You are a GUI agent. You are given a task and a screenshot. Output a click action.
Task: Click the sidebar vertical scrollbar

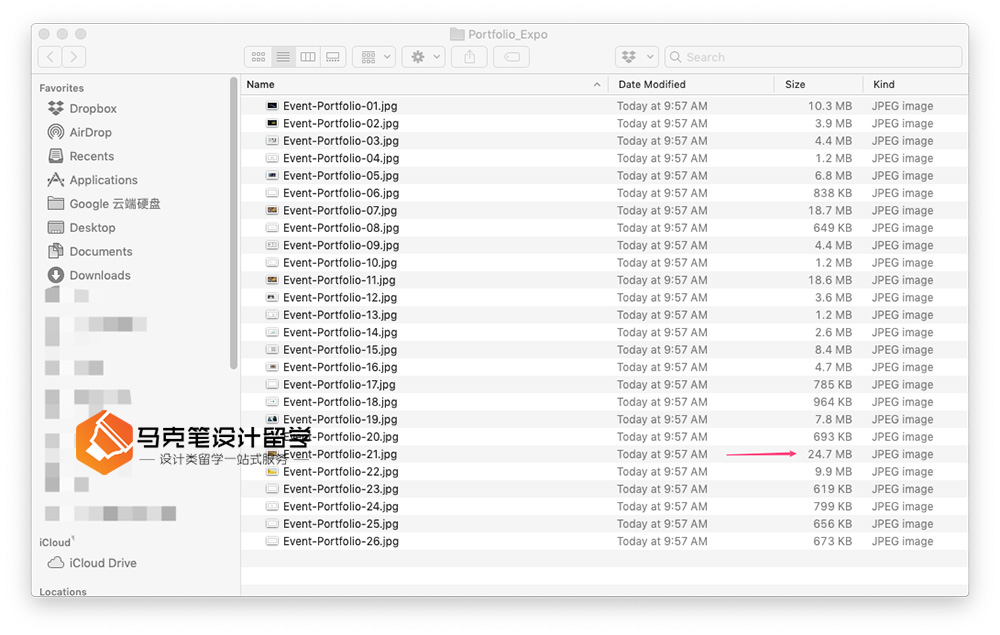click(233, 223)
